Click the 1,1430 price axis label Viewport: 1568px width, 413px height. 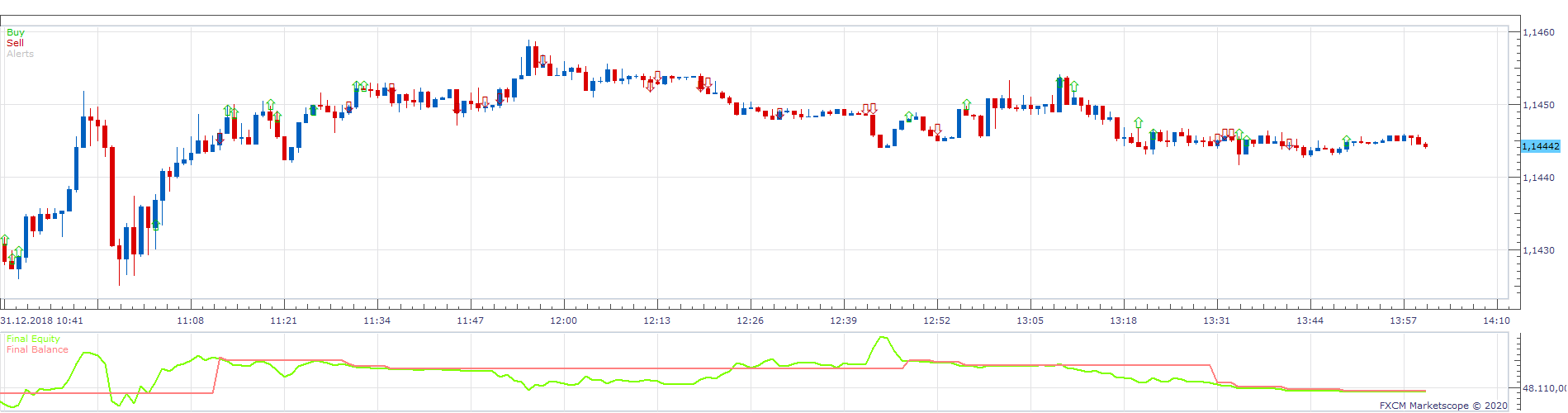coord(1538,250)
